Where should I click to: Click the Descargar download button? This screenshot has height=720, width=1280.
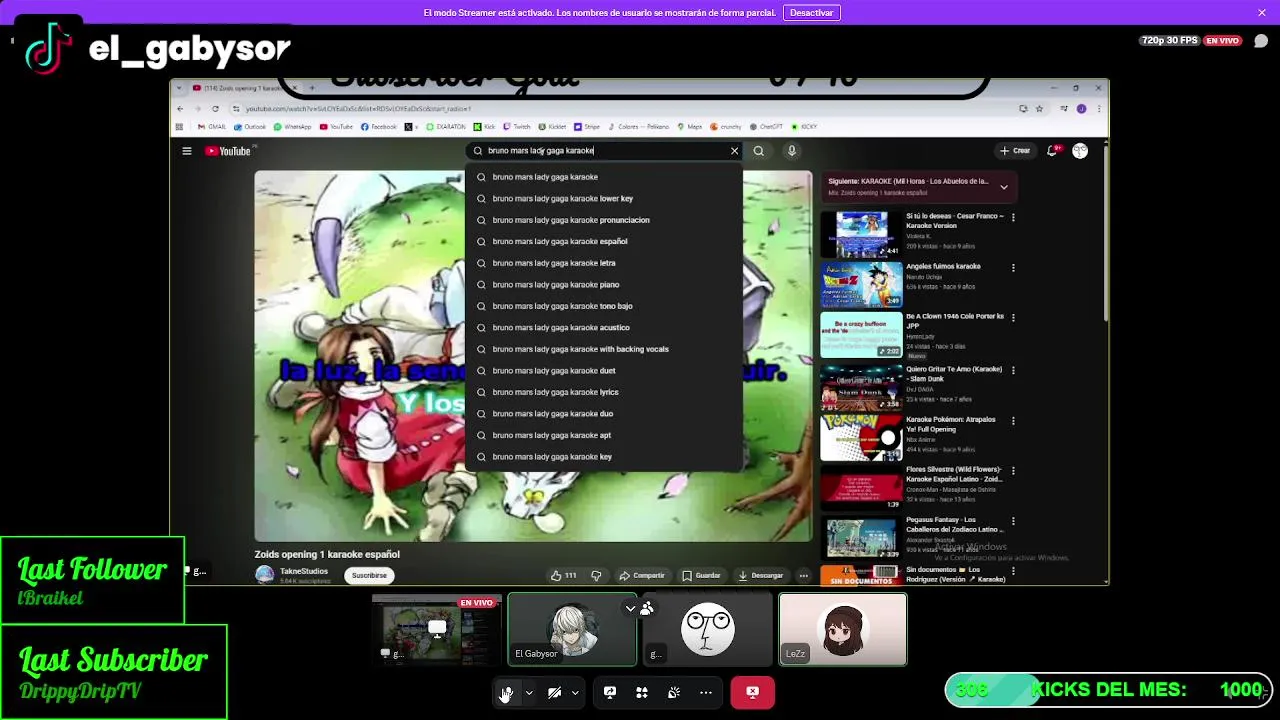coord(761,575)
